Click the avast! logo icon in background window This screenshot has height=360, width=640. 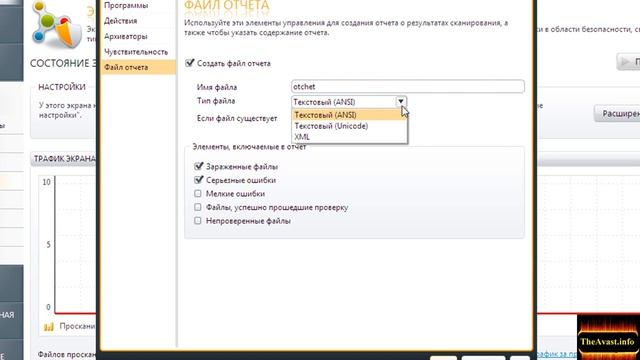coord(57,24)
